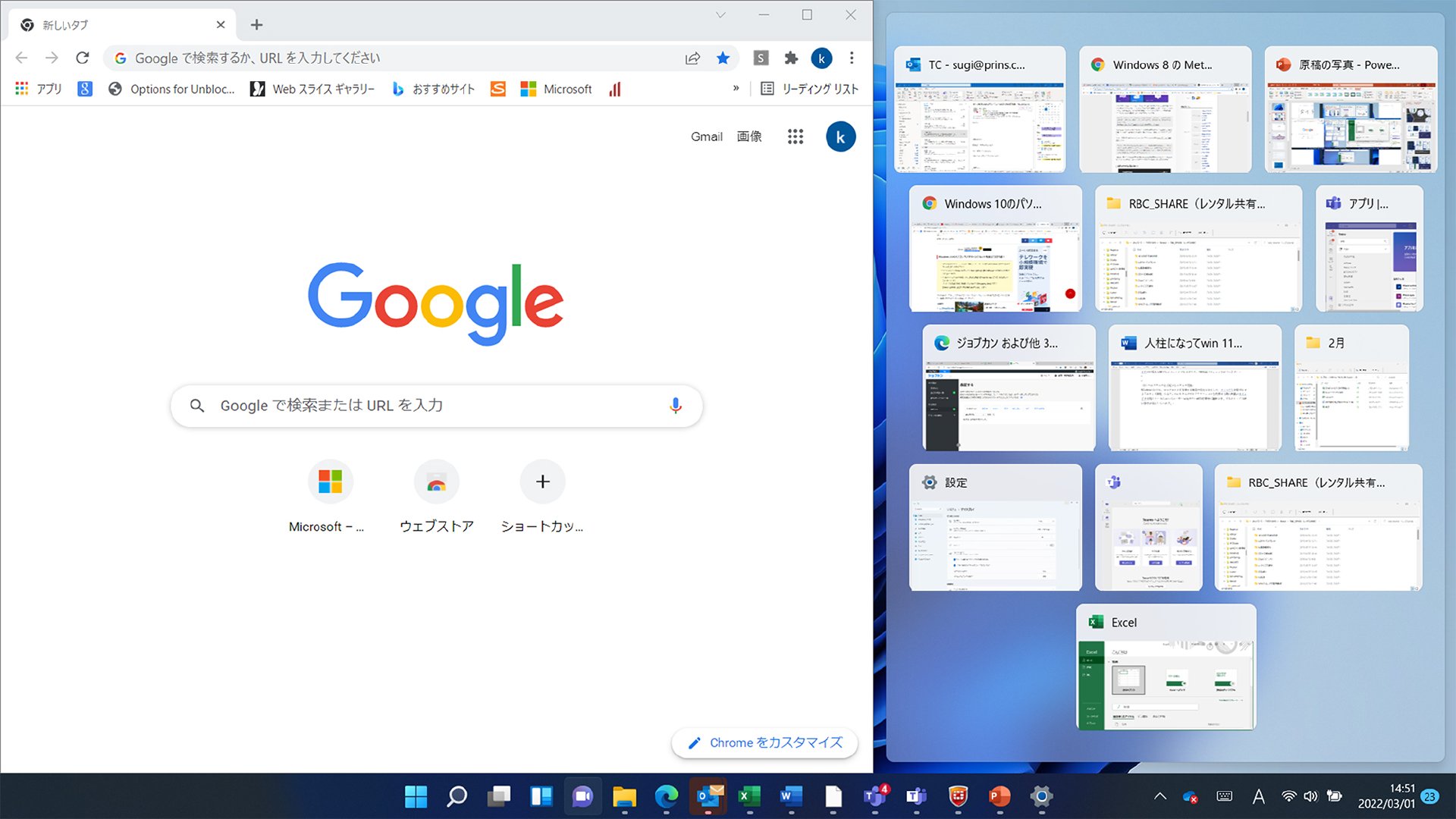Open the OneDrive cloud icon in system tray

1190,796
